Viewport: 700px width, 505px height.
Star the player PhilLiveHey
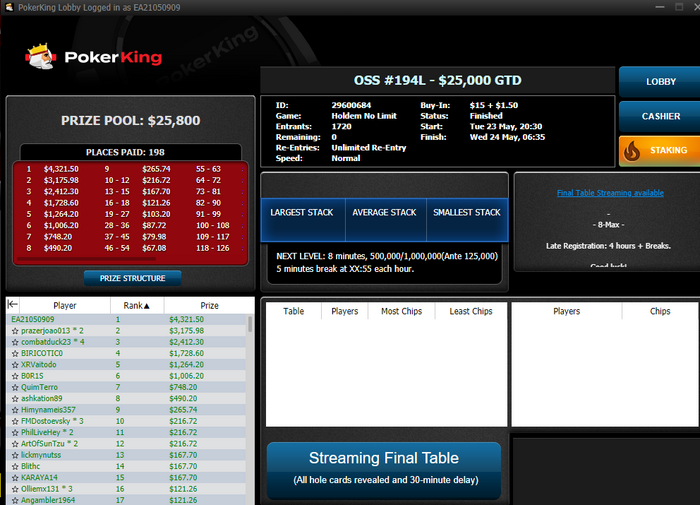click(x=15, y=433)
